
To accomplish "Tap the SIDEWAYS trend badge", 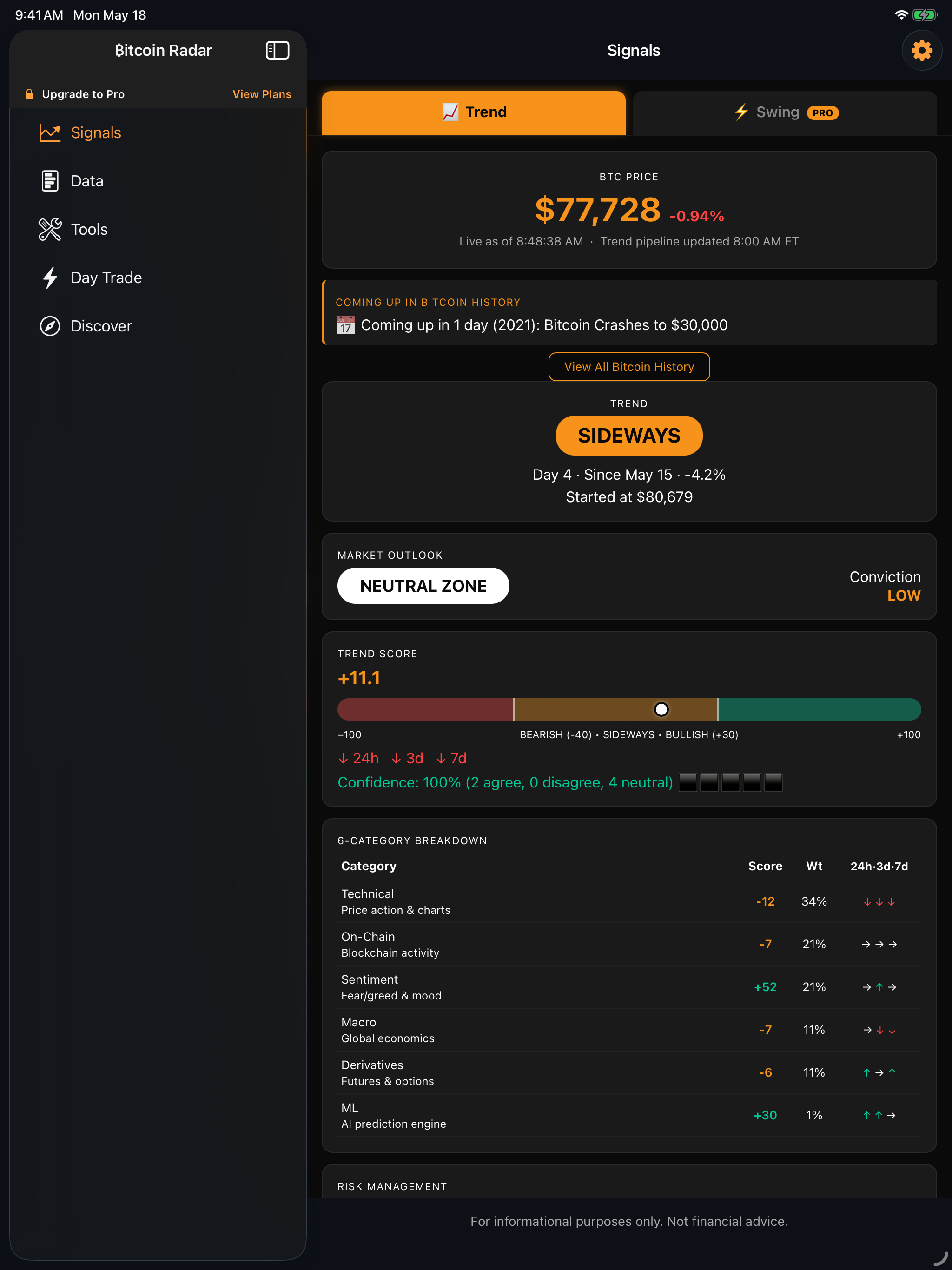I will tap(629, 436).
